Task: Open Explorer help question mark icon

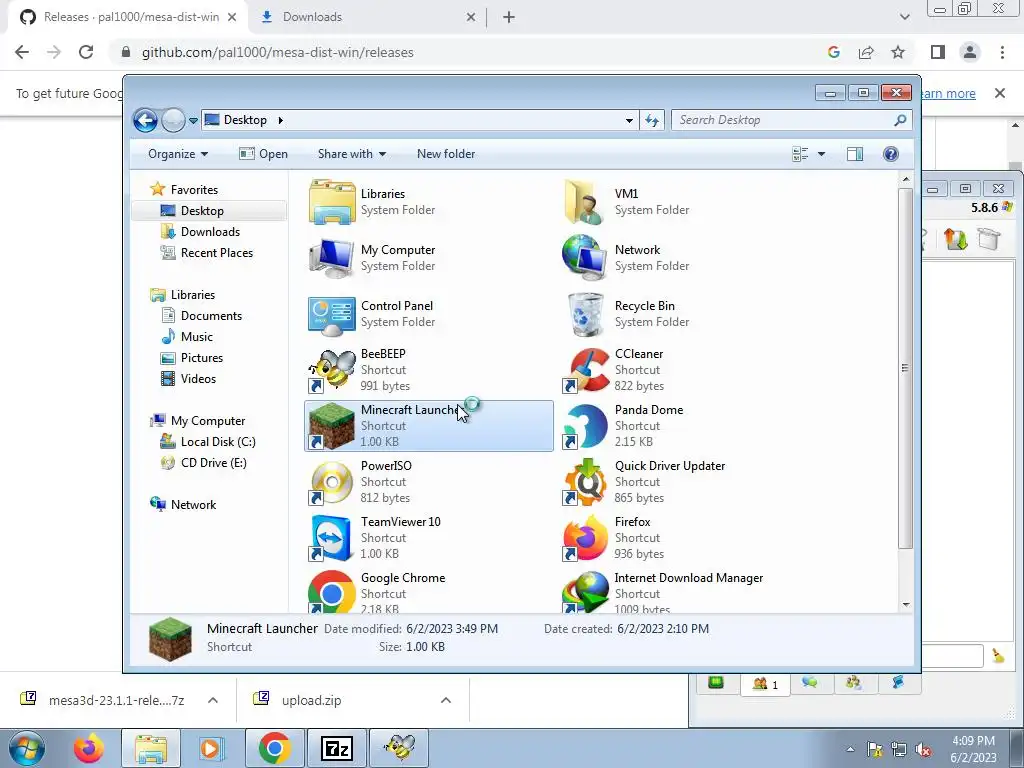Action: [x=890, y=154]
